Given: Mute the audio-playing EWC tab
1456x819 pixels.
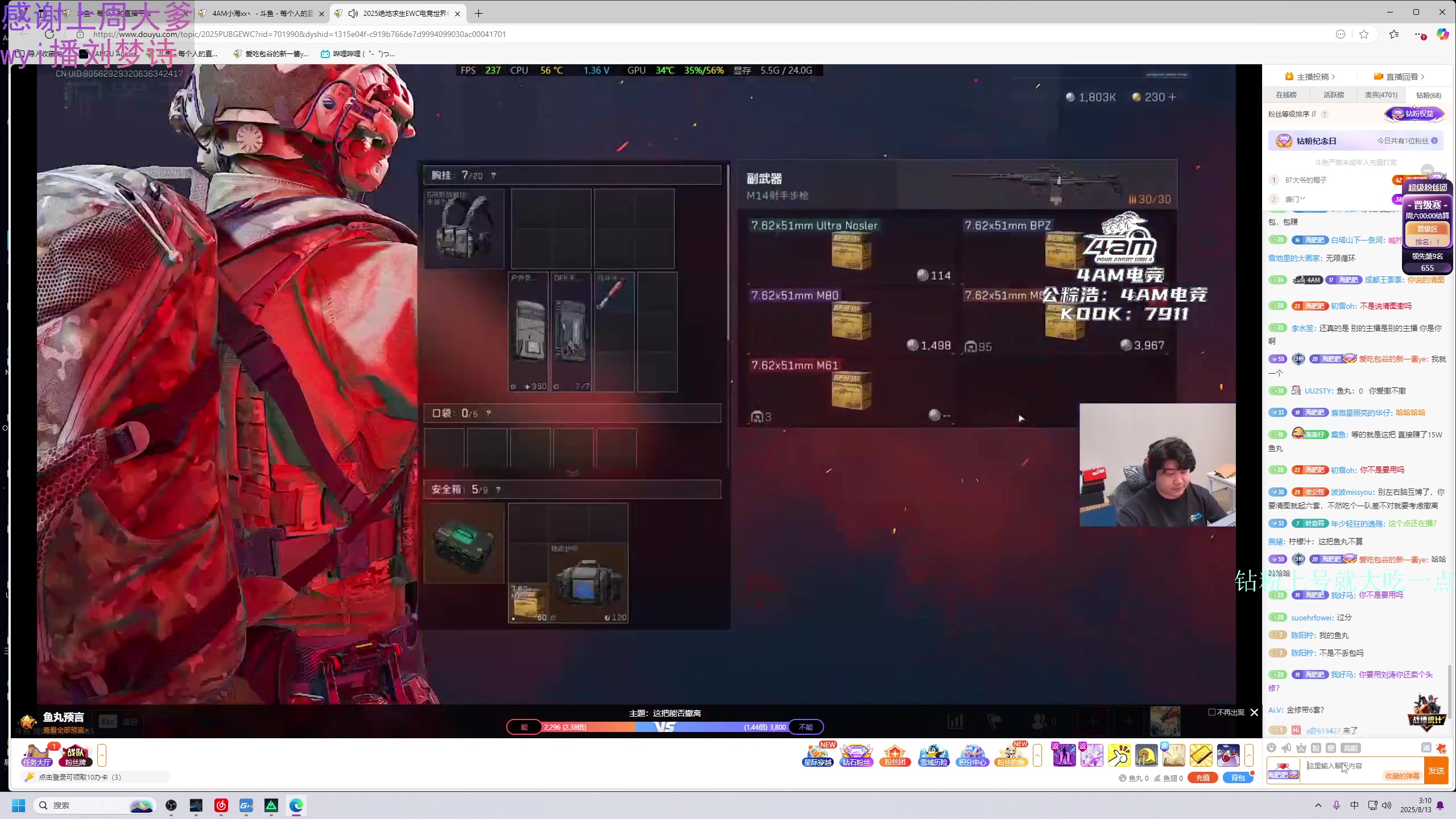Looking at the screenshot, I should pyautogui.click(x=353, y=13).
